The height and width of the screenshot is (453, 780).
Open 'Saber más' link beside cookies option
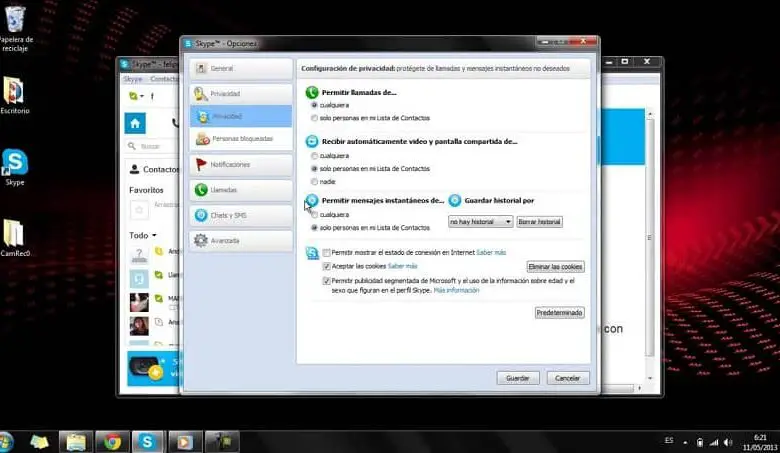pyautogui.click(x=402, y=267)
